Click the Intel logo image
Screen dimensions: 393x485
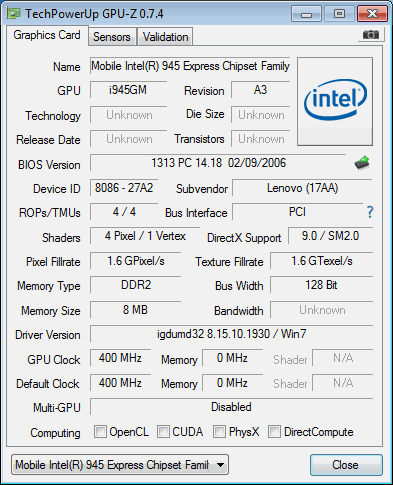pos(335,101)
